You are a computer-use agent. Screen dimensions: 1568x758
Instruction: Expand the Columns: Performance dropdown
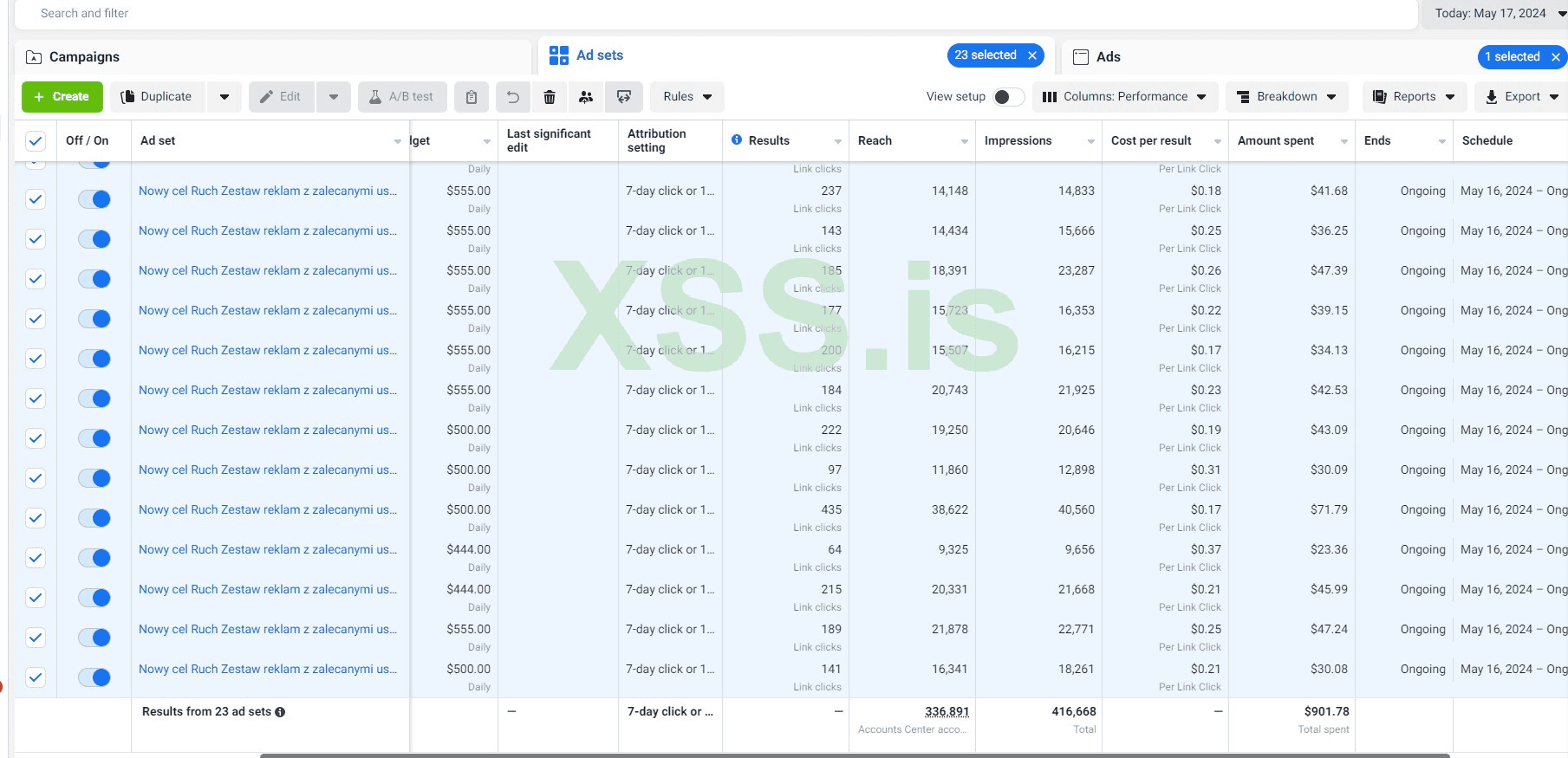point(1124,97)
